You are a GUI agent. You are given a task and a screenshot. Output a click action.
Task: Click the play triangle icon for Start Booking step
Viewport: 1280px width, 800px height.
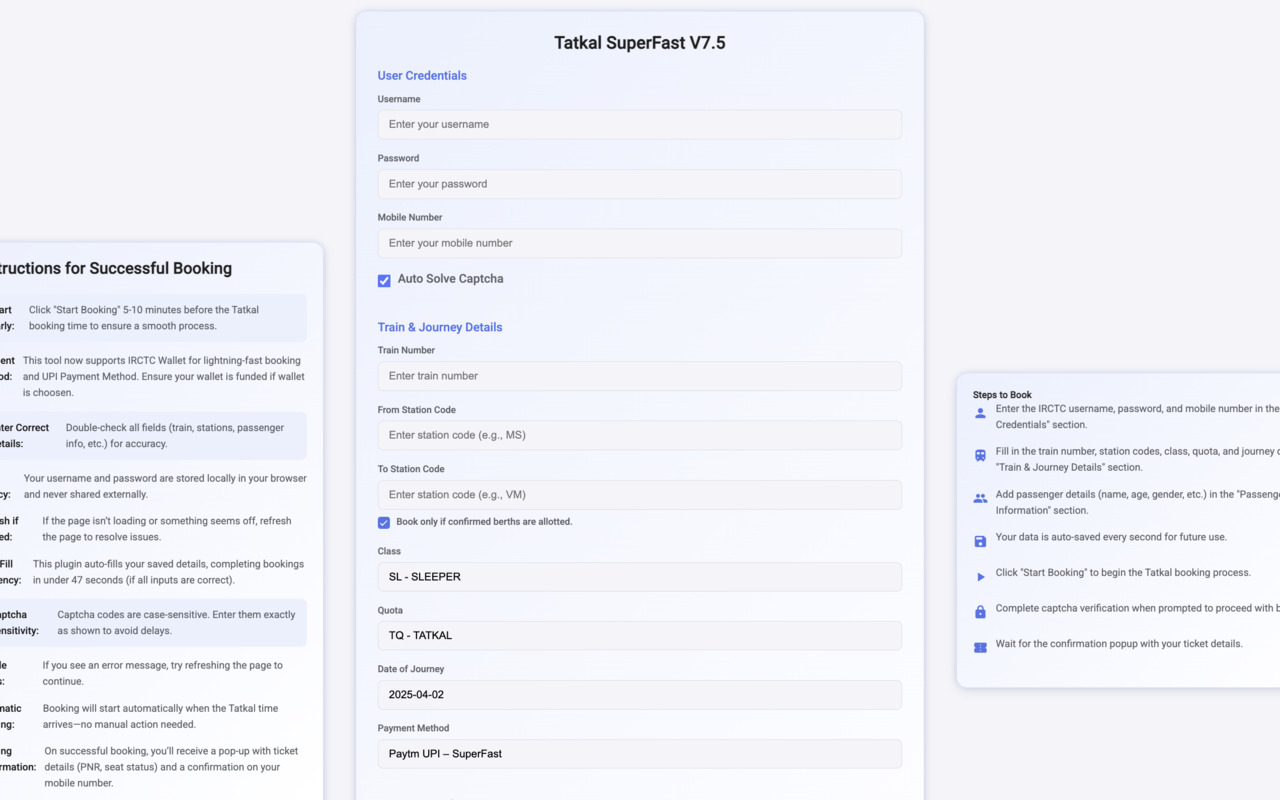click(x=979, y=576)
